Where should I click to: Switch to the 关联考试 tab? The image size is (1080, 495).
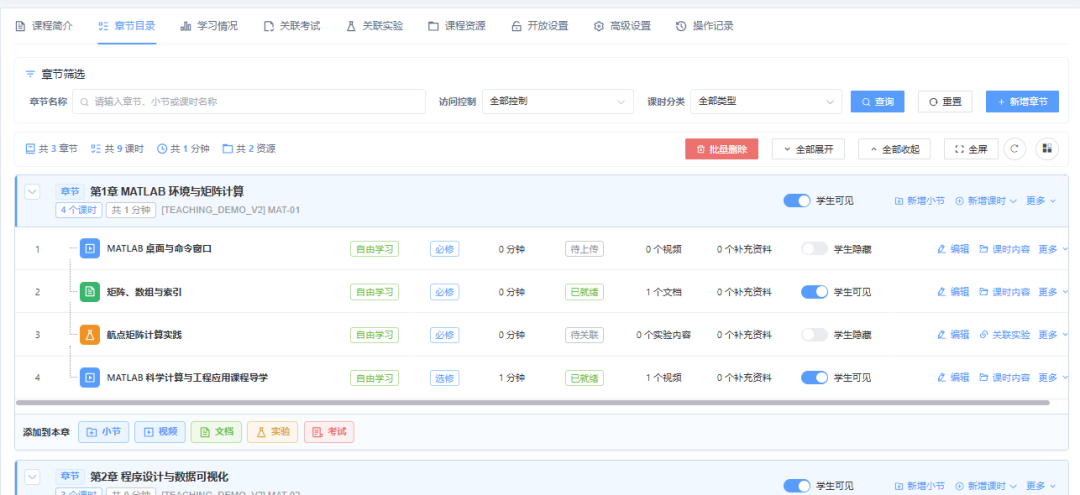pyautogui.click(x=292, y=26)
